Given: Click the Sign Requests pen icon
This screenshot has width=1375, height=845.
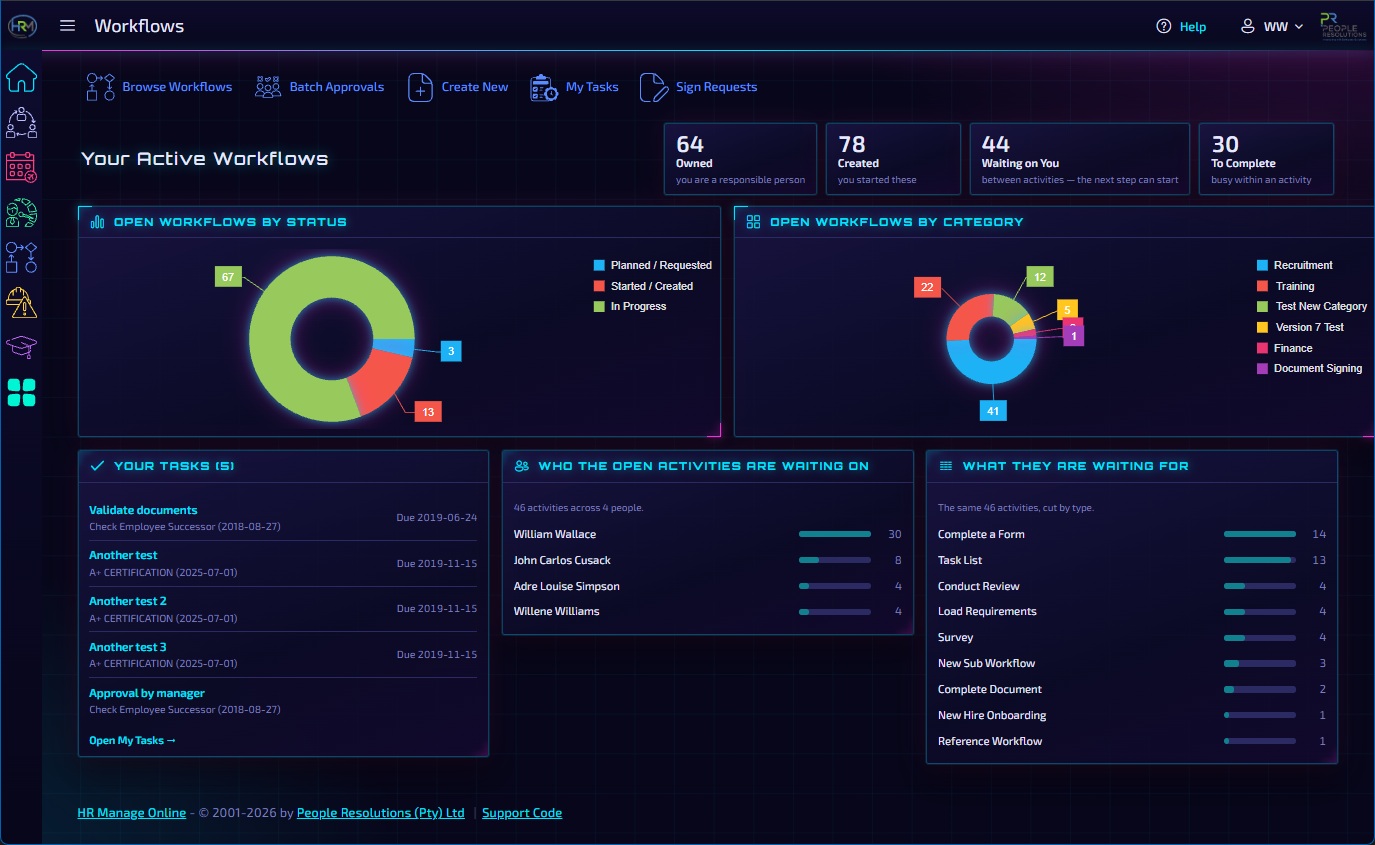Looking at the screenshot, I should pos(653,87).
